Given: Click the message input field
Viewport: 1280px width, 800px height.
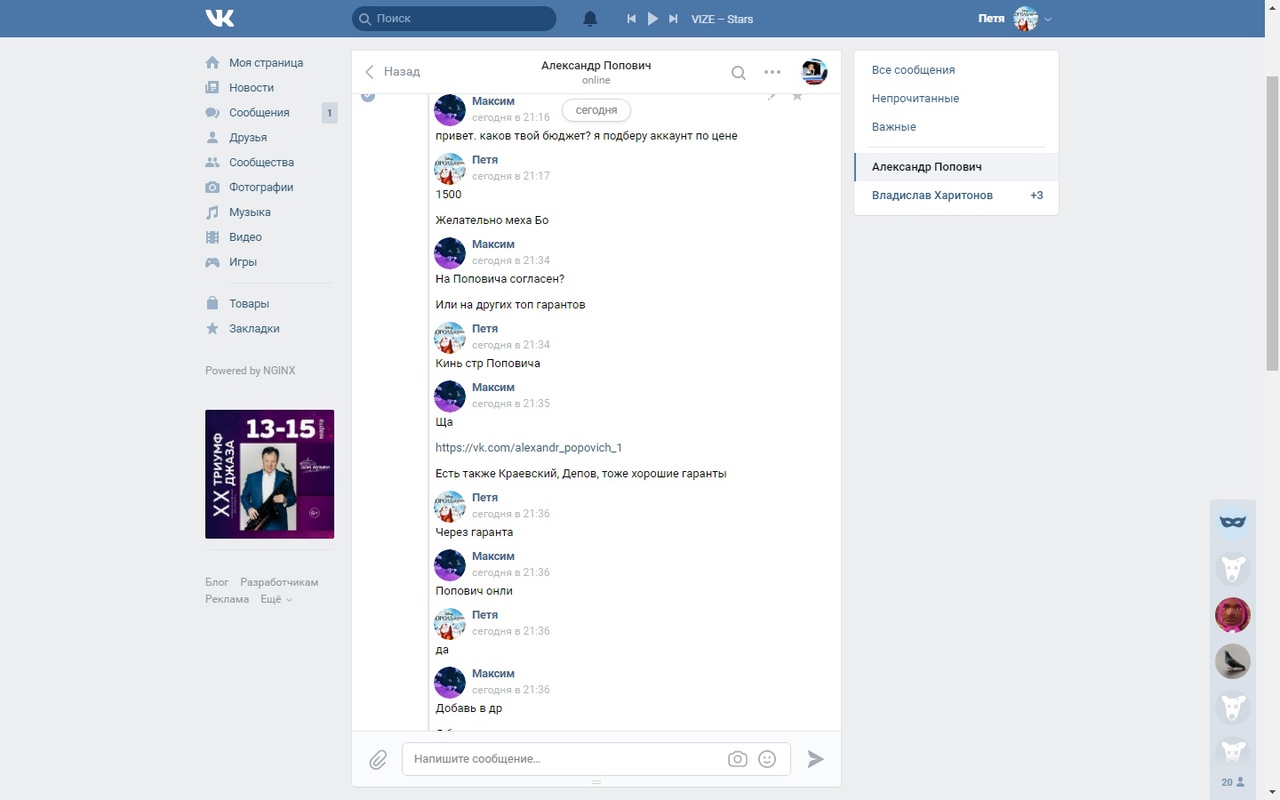Looking at the screenshot, I should (x=565, y=759).
